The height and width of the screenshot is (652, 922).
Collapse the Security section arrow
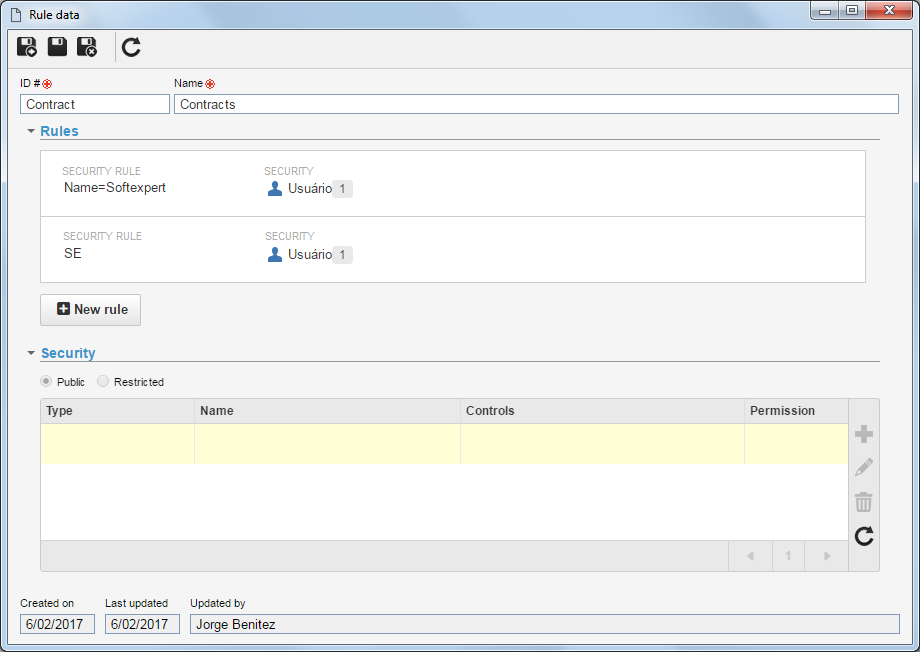(x=31, y=353)
